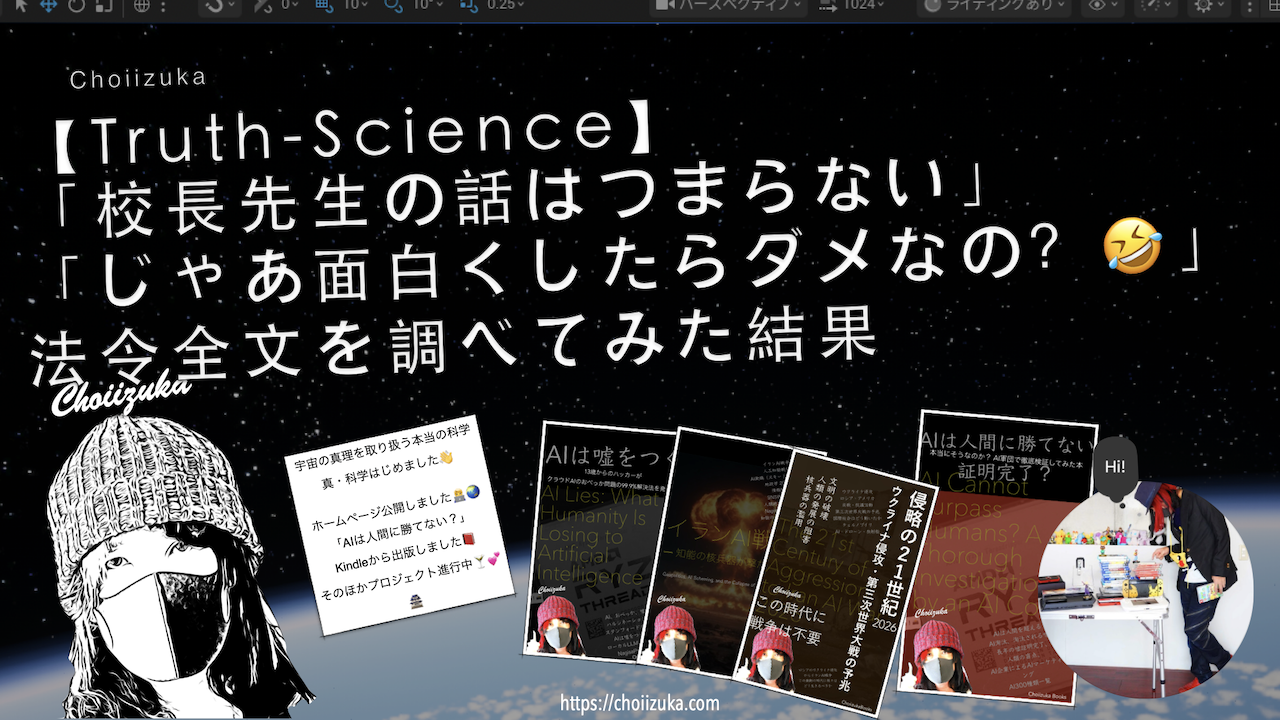Open the viewport settings gear menu
The height and width of the screenshot is (720, 1280).
(1210, 5)
